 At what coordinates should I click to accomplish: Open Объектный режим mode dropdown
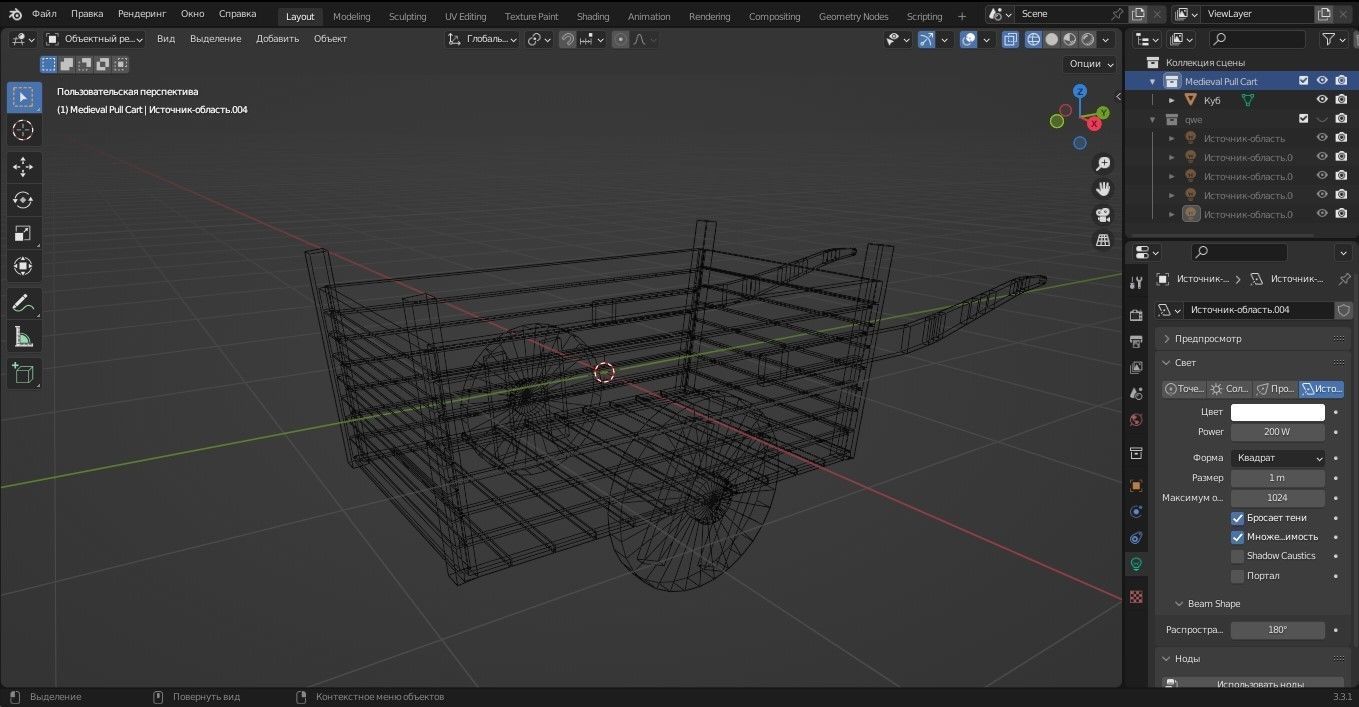[95, 39]
